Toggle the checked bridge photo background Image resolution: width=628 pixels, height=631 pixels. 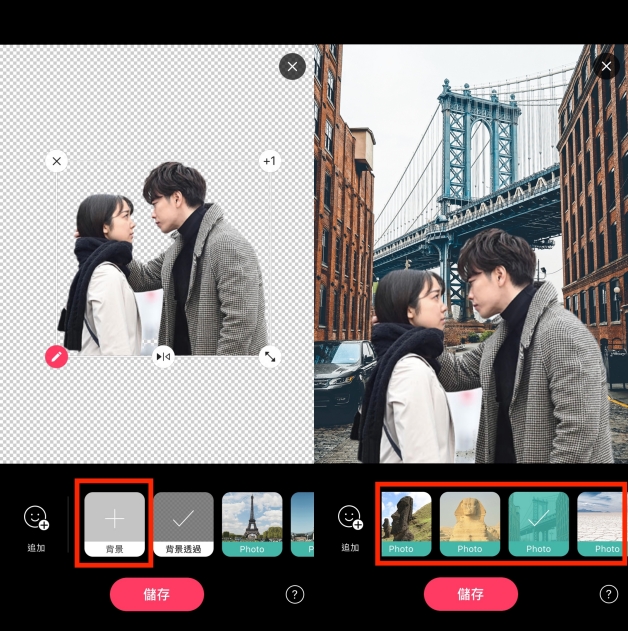tap(538, 522)
